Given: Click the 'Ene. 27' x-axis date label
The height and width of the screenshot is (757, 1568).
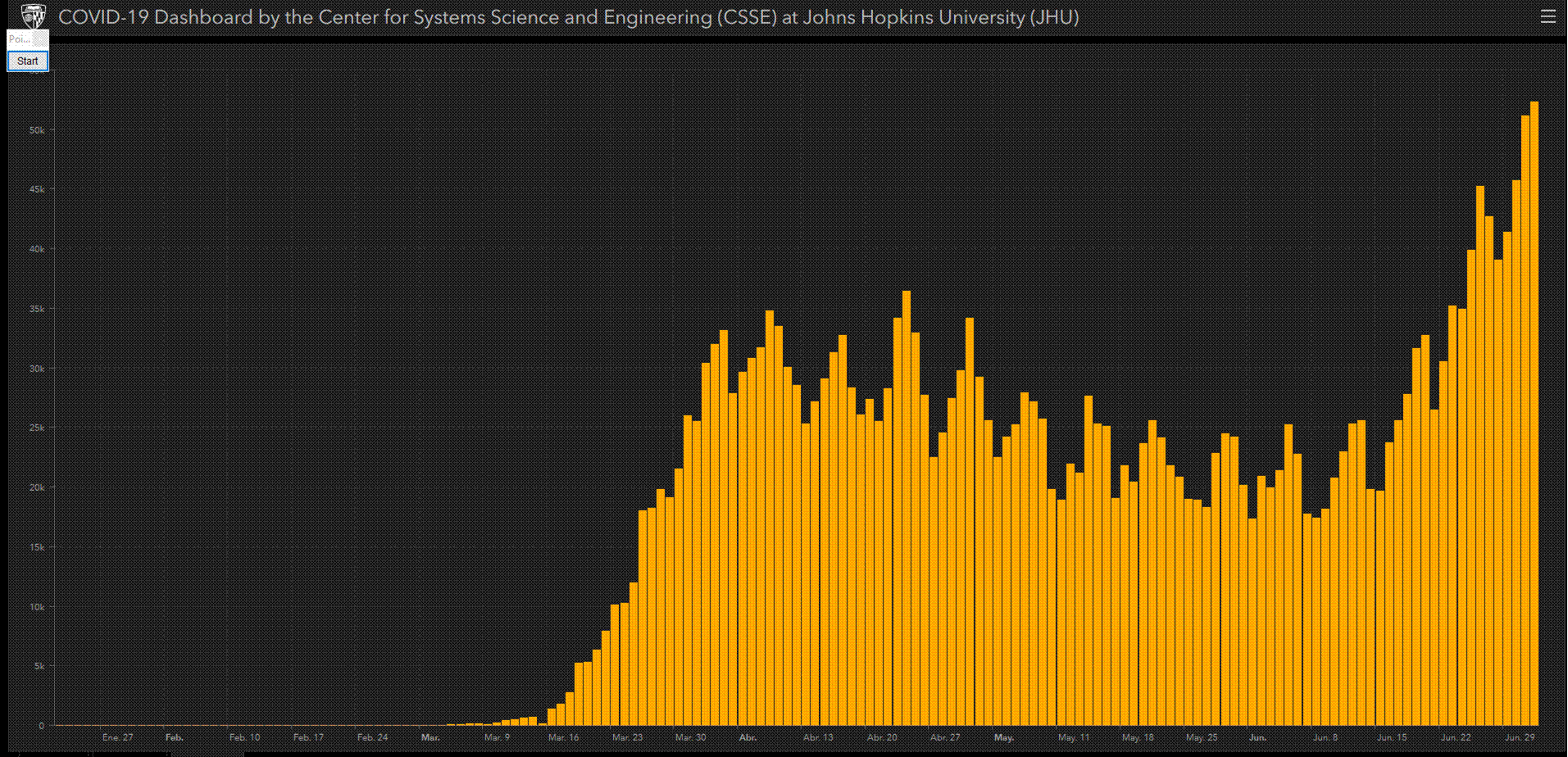Looking at the screenshot, I should tap(117, 737).
